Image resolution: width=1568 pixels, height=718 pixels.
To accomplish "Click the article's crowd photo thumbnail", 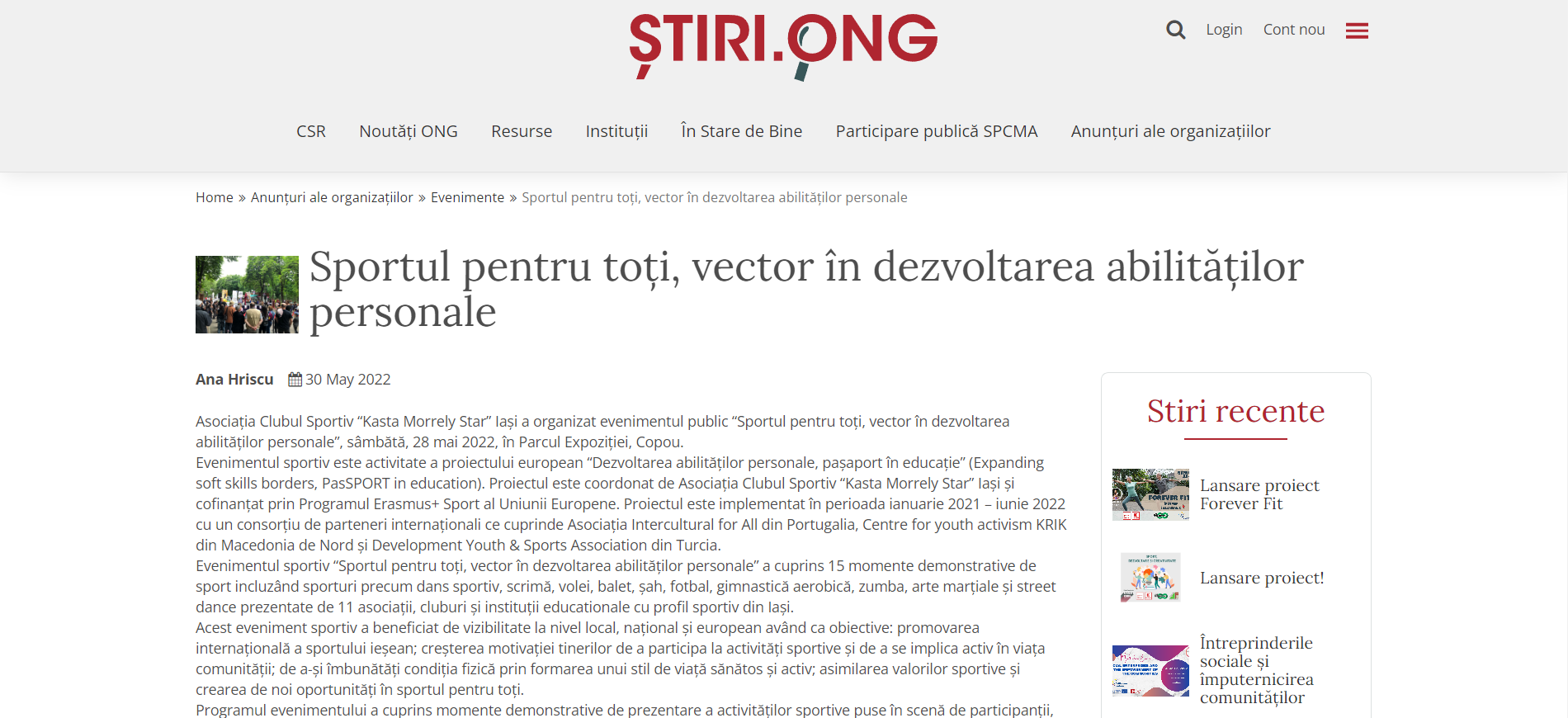I will (x=247, y=295).
